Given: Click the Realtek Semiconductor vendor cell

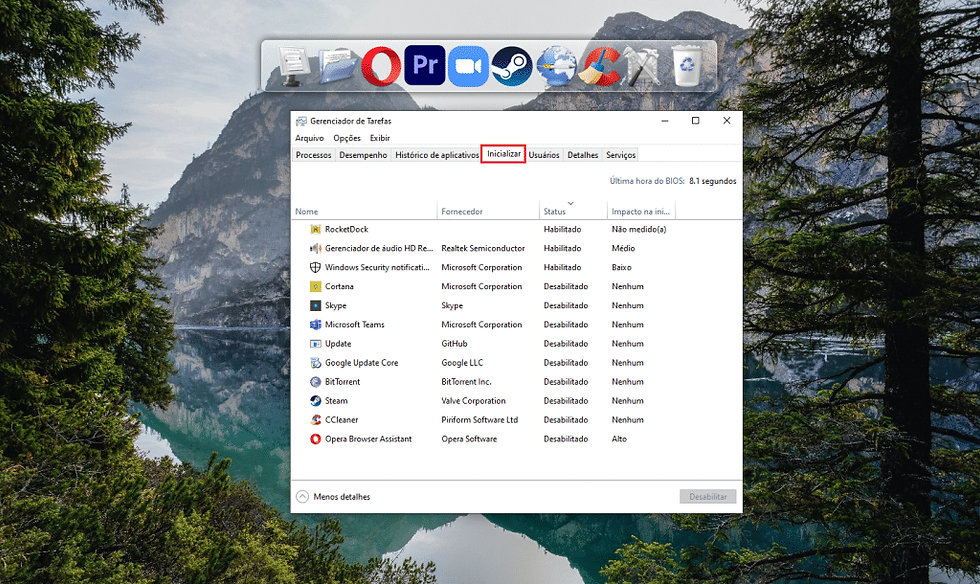Looking at the screenshot, I should (483, 248).
